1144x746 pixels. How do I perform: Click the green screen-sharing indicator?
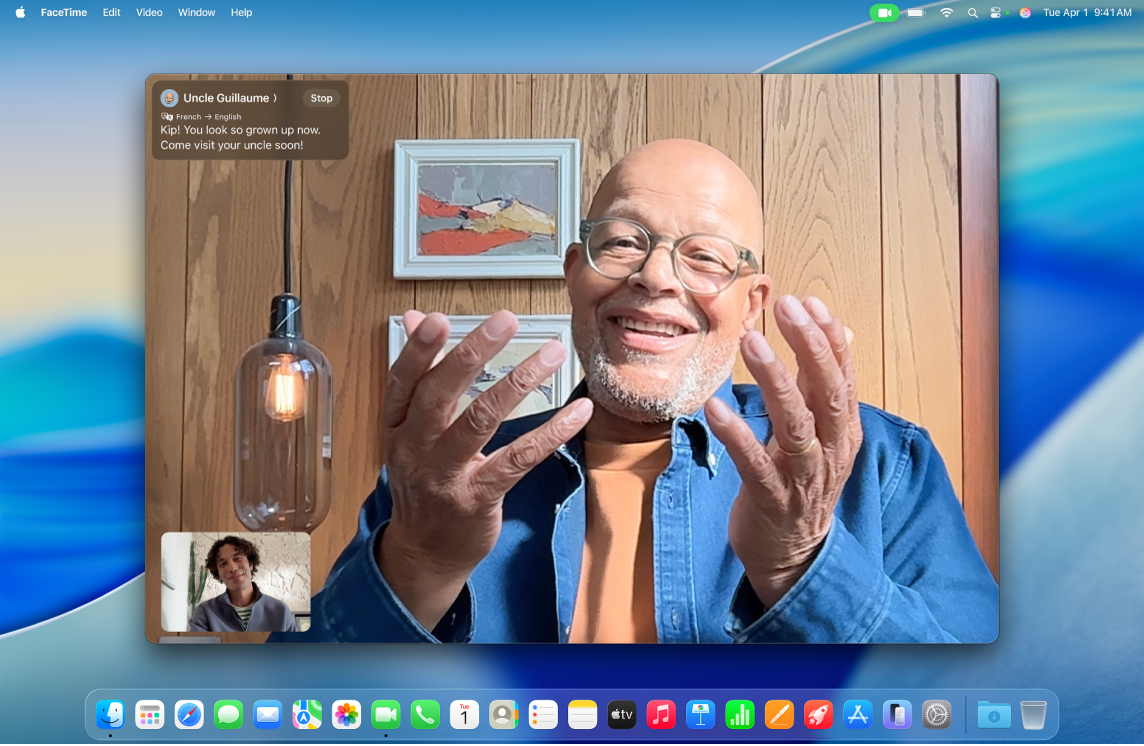[884, 12]
